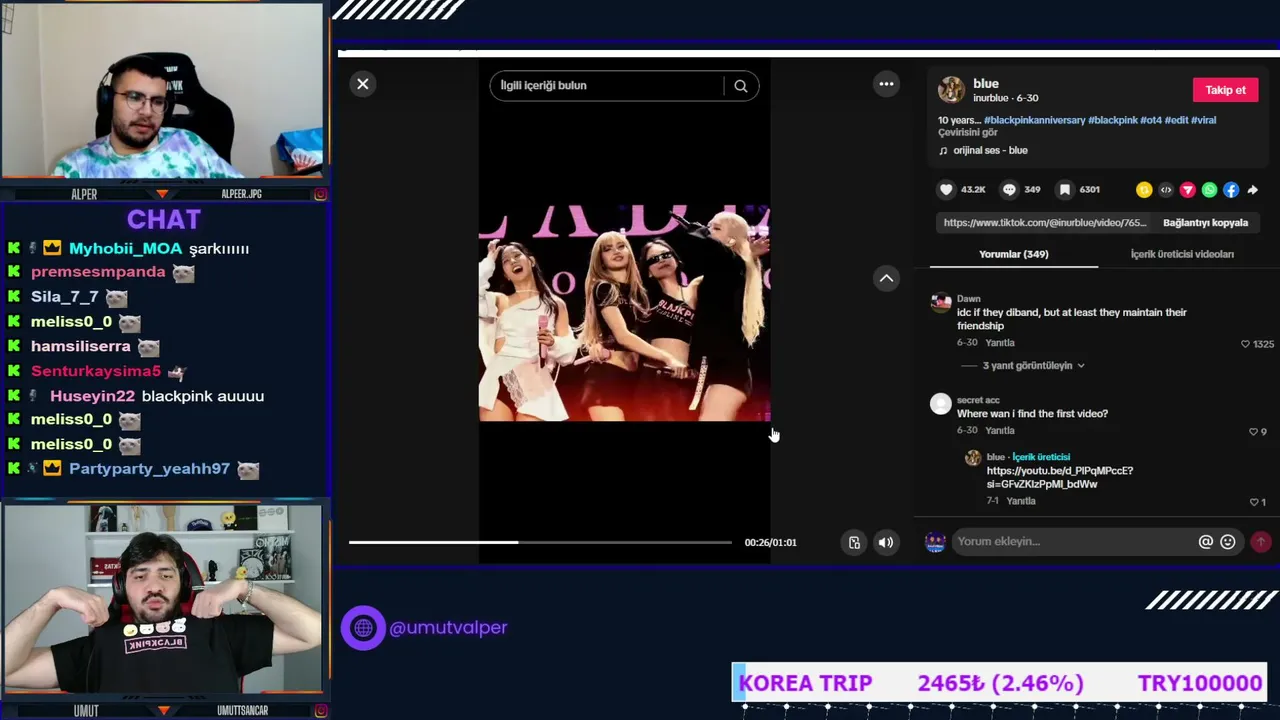1280x720 pixels.
Task: Repost the video with the yellow icon
Action: (1144, 190)
